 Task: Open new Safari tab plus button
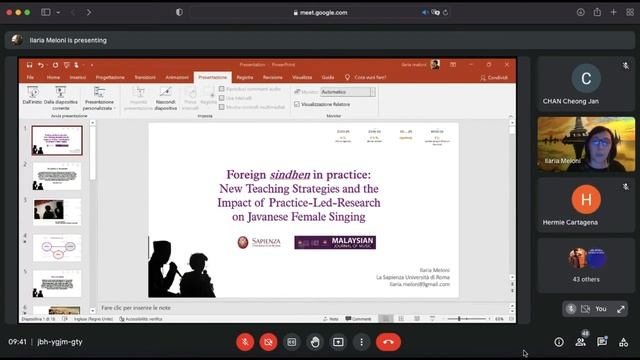[x=613, y=12]
